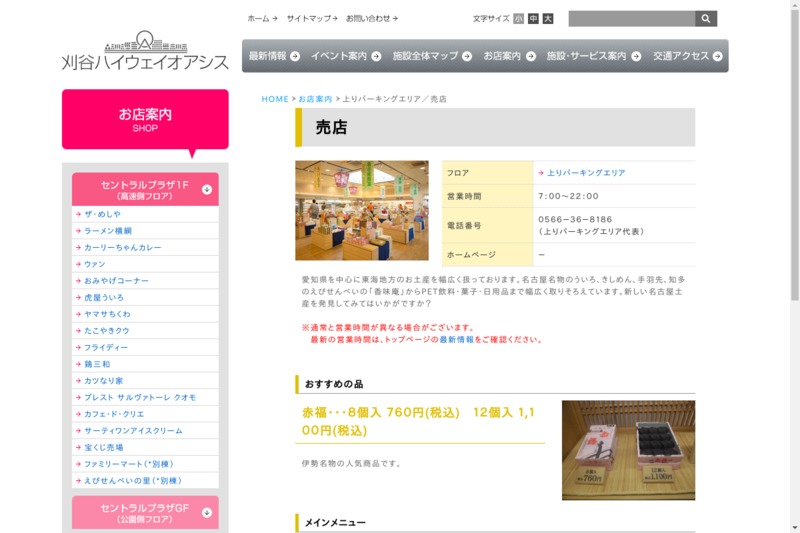
Task: Set font size to small (小)
Action: coord(518,18)
